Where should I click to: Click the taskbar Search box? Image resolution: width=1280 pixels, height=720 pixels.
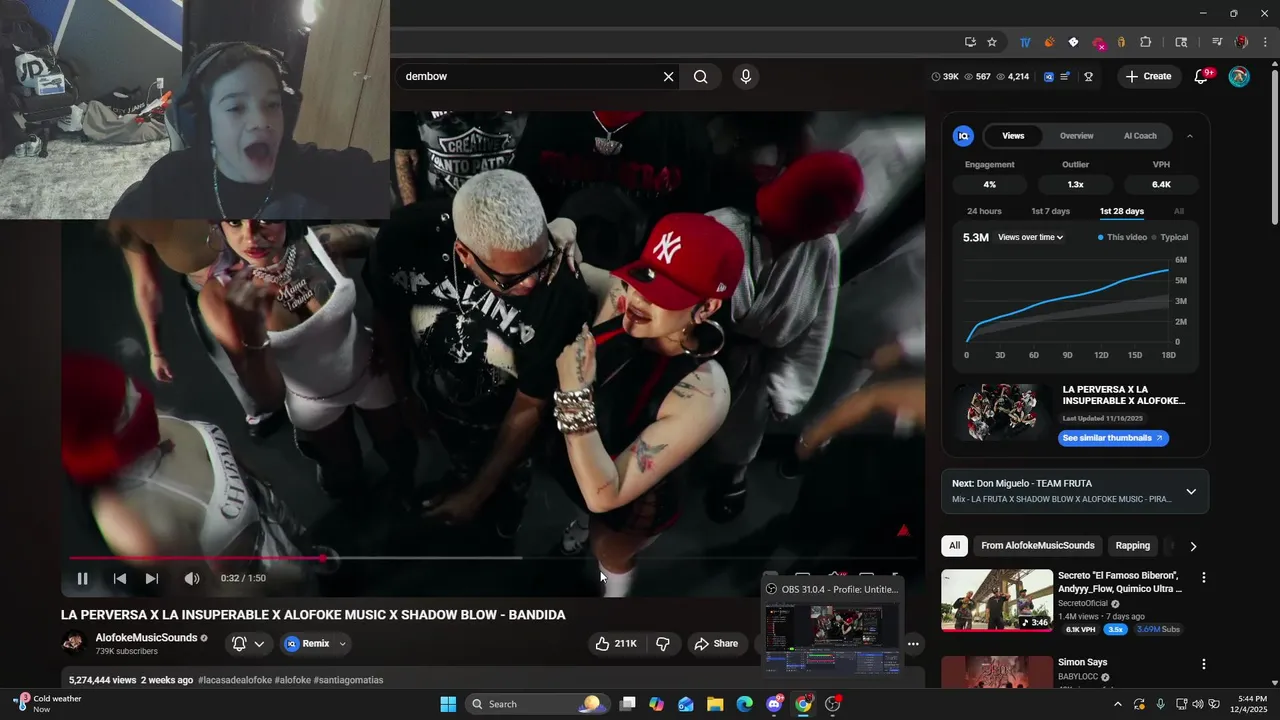pyautogui.click(x=536, y=704)
